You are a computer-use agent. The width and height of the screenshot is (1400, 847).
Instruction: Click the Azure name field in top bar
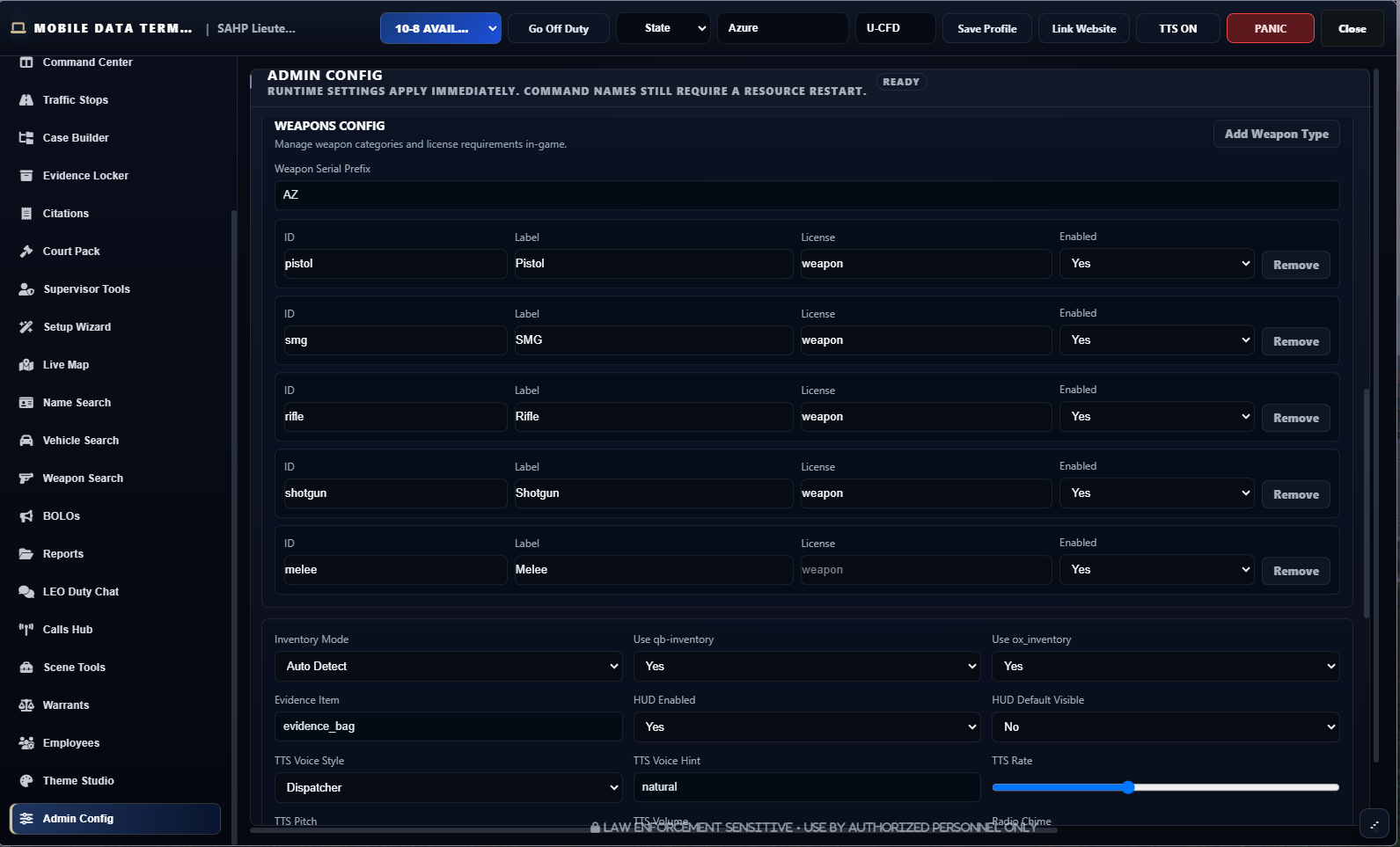783,28
